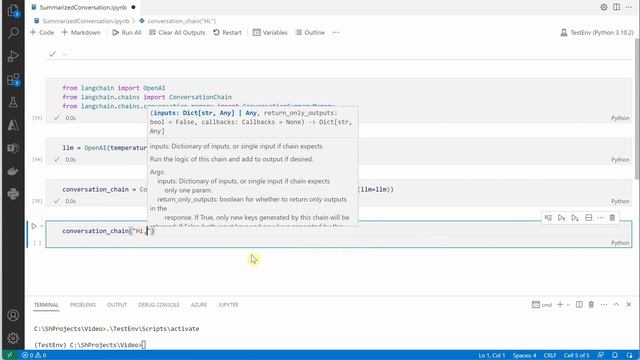Select the SummarizedConversation.ipynb editor tab
This screenshot has height=360, width=640.
pyautogui.click(x=84, y=7)
